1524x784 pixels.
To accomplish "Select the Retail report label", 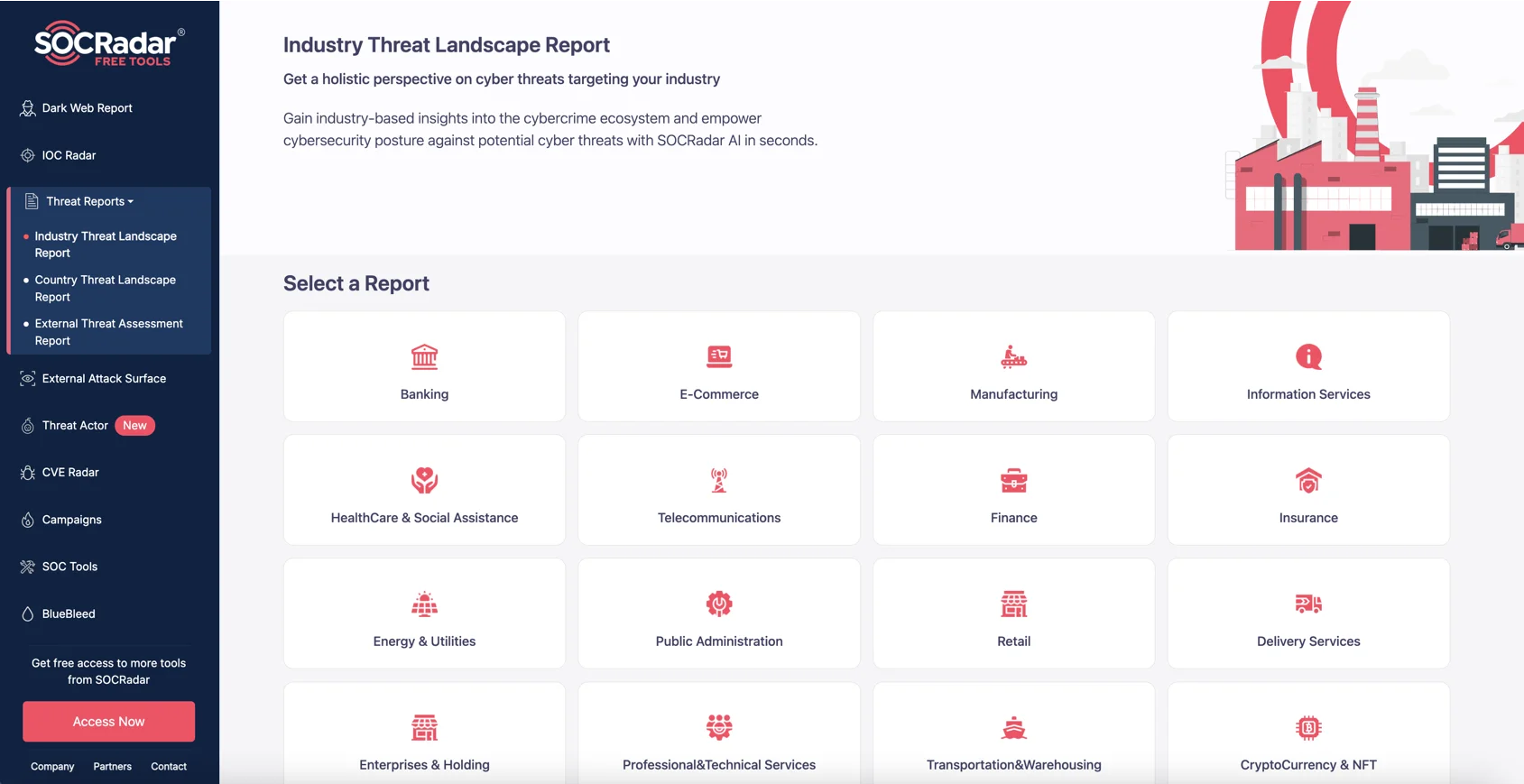I will click(x=1014, y=641).
